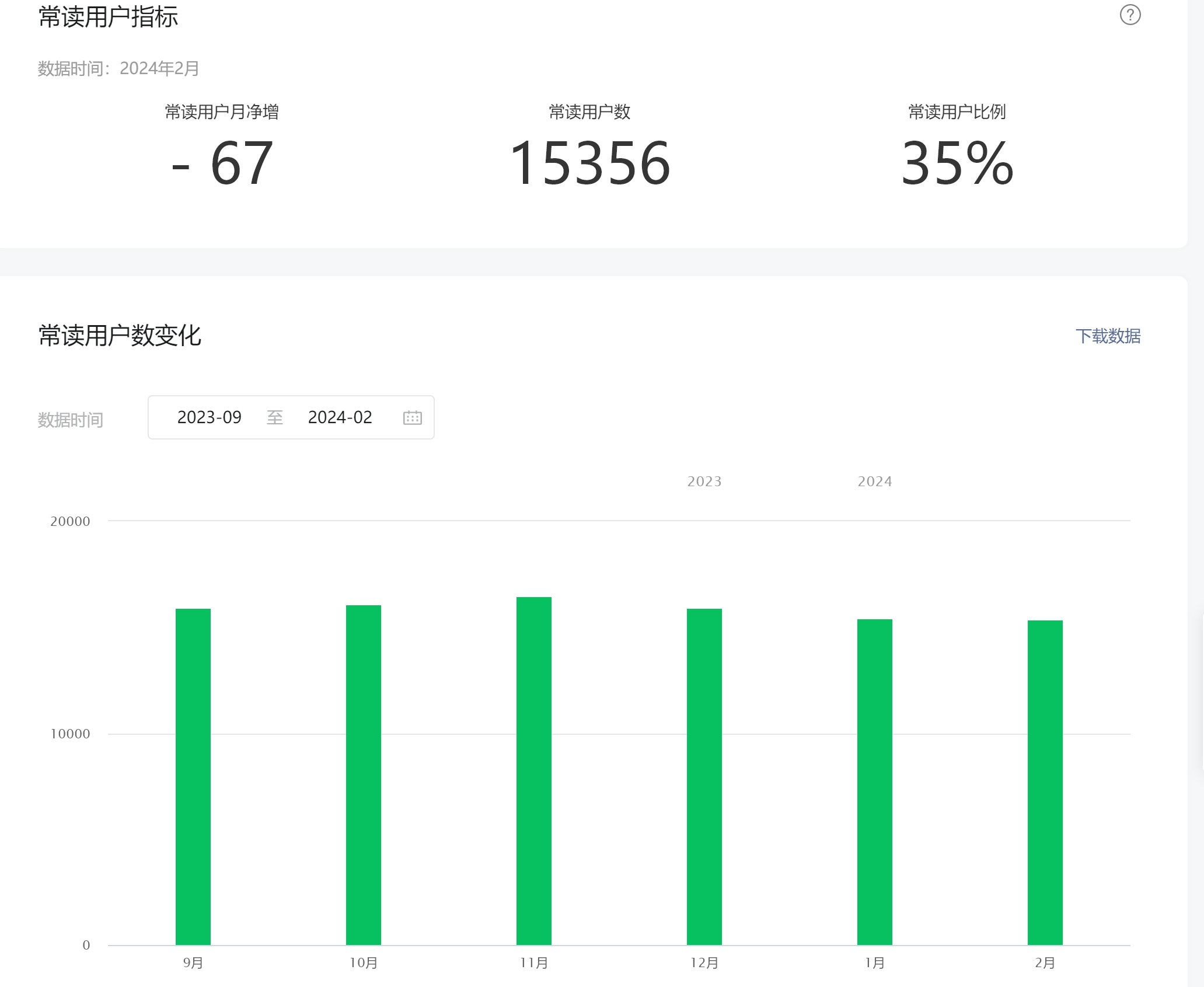Screen dimensions: 1204x987
Task: Click the 常读用户月净增 value -67
Action: (x=222, y=163)
